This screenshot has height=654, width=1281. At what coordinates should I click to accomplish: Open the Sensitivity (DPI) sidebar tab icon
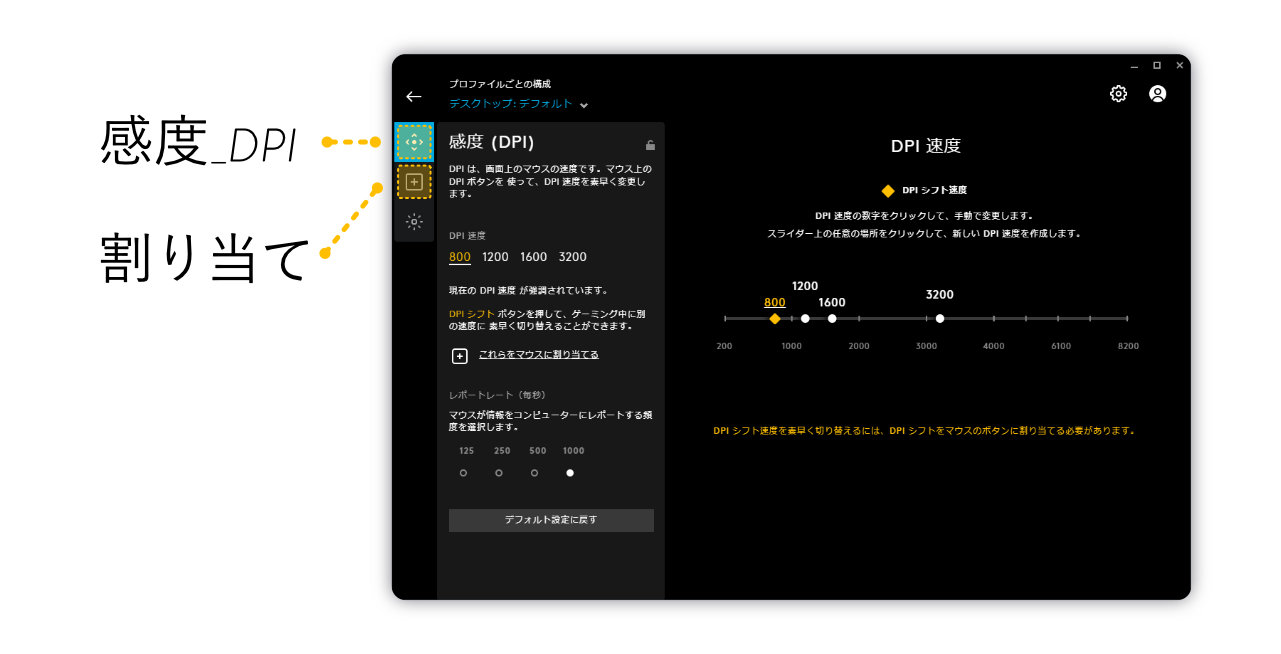coord(414,142)
